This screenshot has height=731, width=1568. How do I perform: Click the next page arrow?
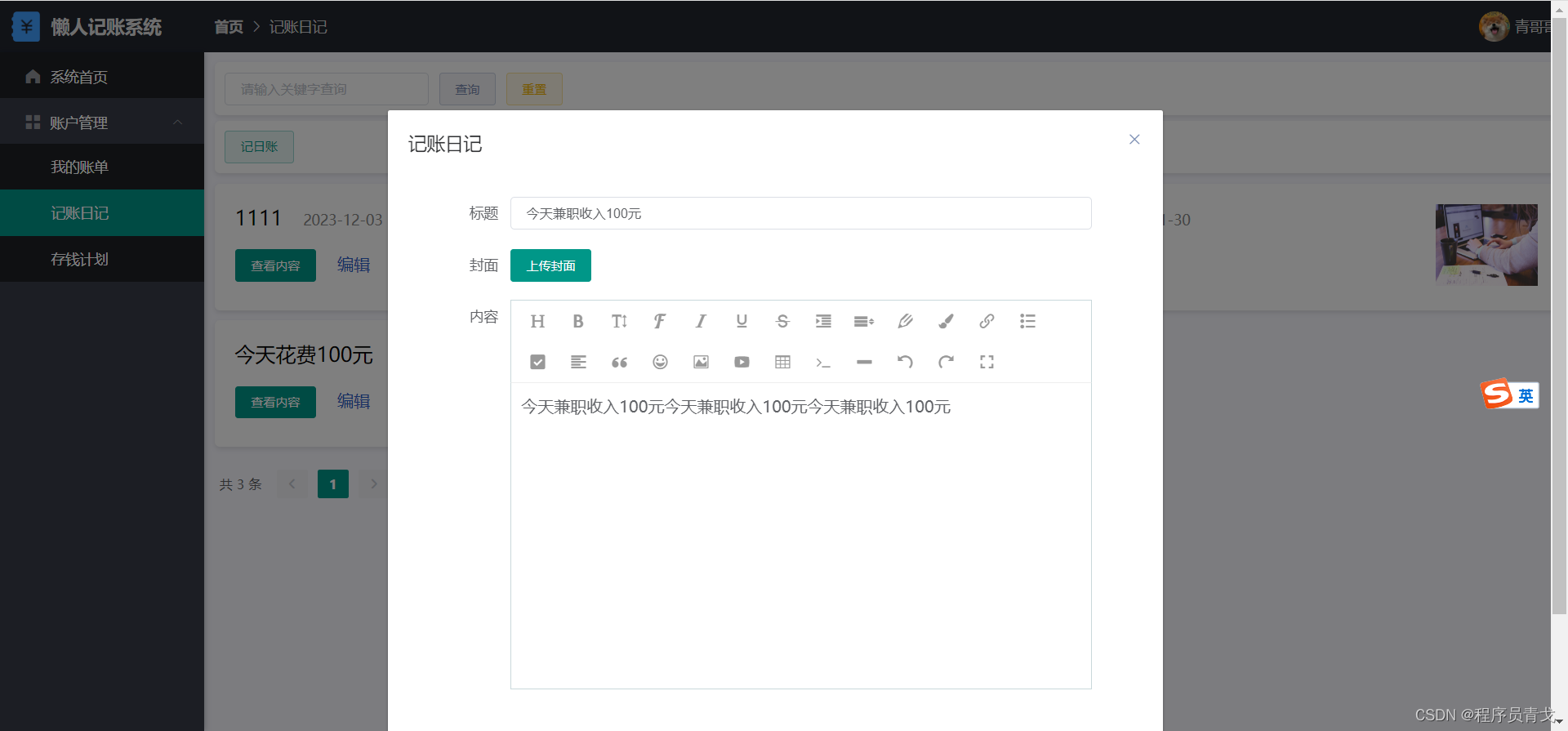(x=374, y=484)
